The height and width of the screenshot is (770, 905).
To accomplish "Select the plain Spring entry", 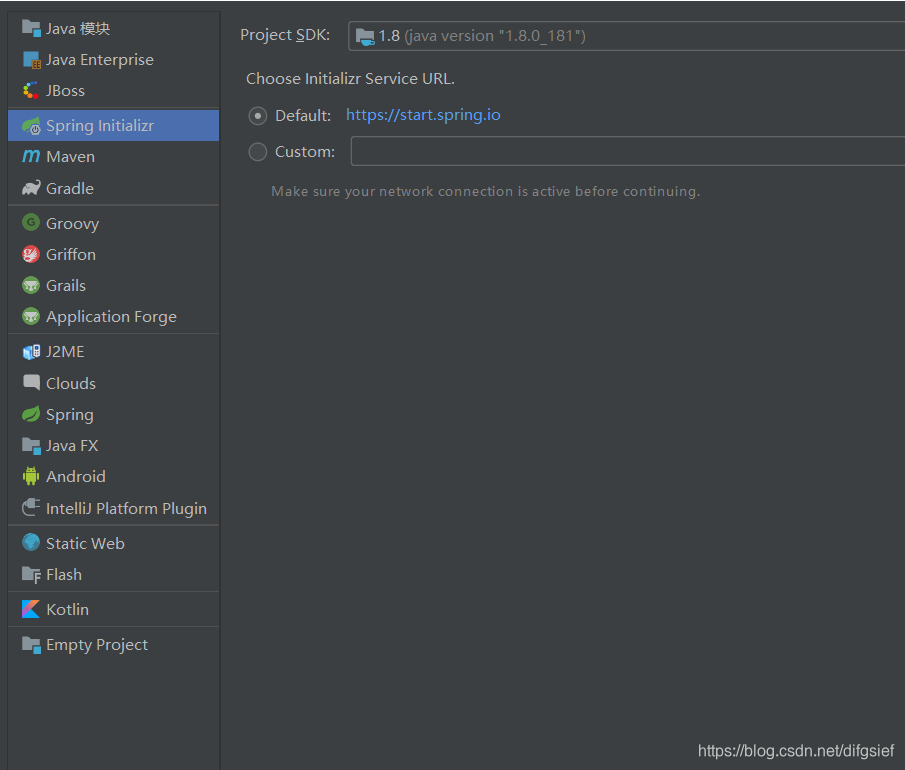I will [x=114, y=414].
